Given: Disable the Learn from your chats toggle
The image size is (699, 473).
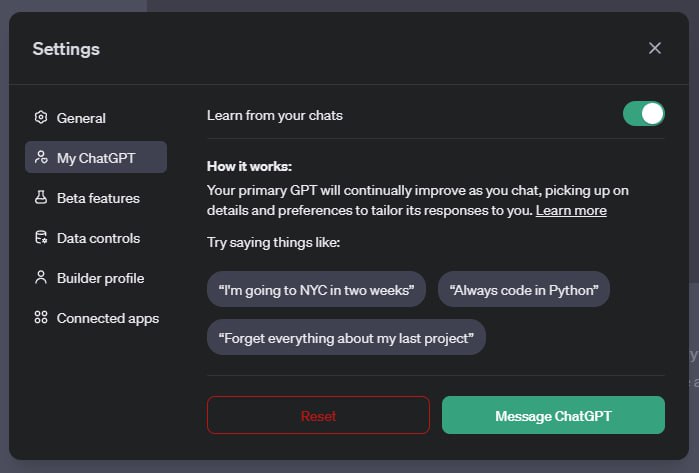Looking at the screenshot, I should 643,114.
